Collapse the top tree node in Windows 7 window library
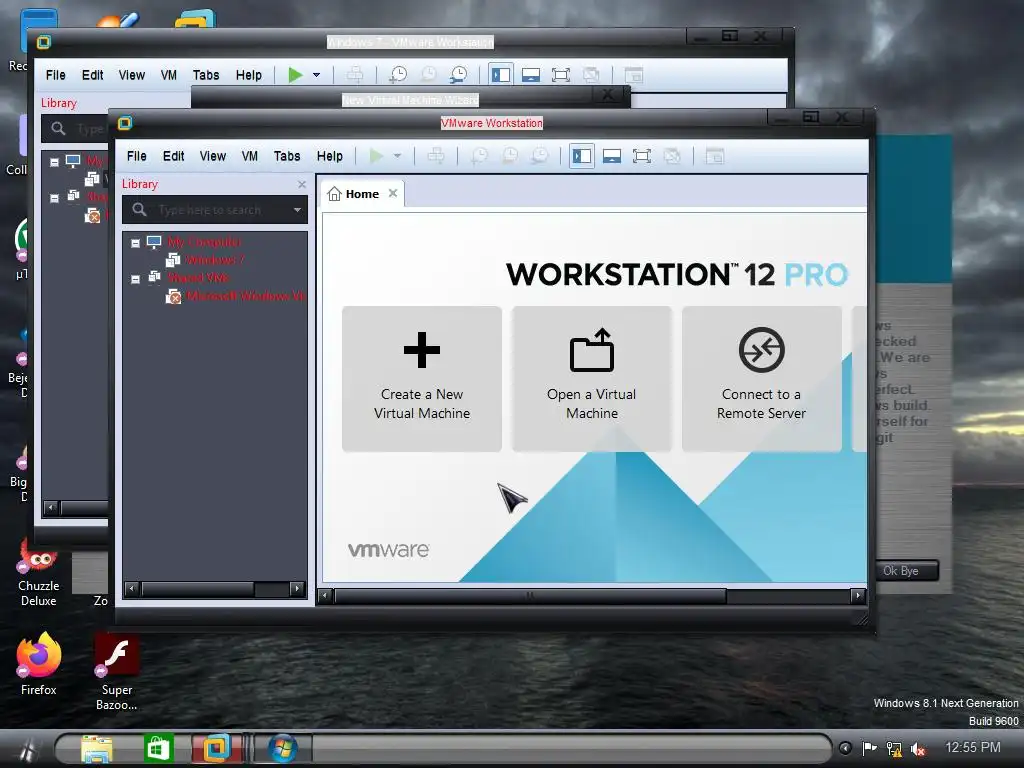Screen dimensions: 1024x768 [x=54, y=162]
